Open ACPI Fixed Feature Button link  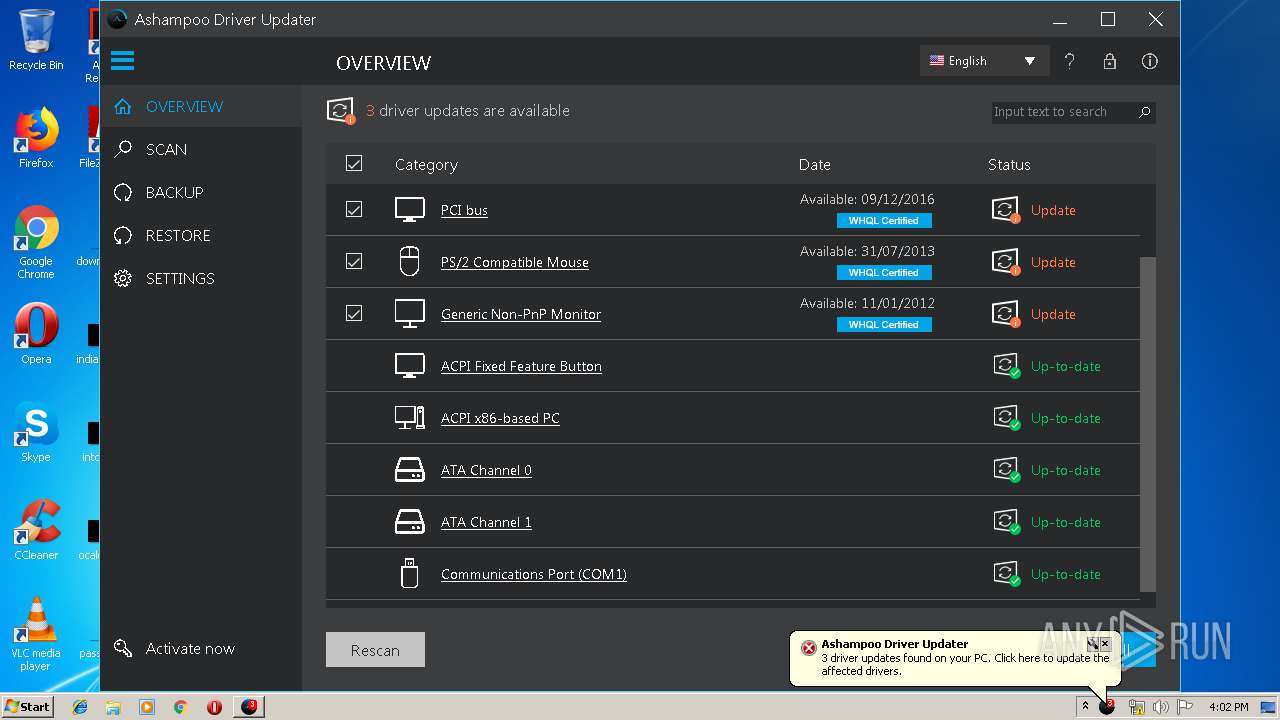(521, 366)
